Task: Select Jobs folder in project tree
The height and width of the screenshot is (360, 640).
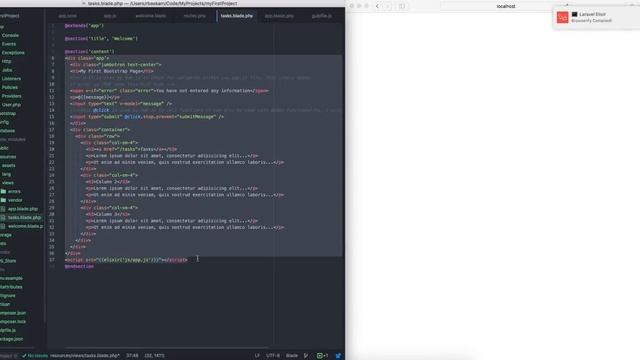Action: tap(7, 70)
